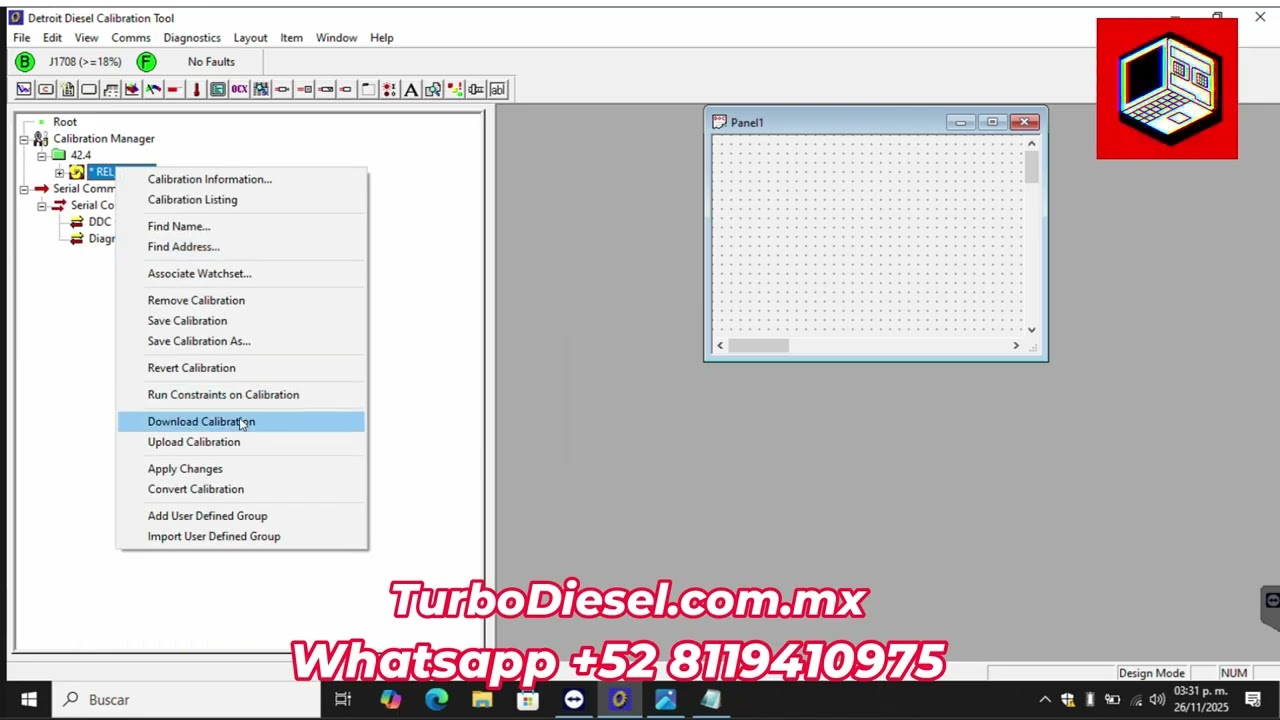The width and height of the screenshot is (1280, 720).
Task: Open the Item menu
Action: coord(291,38)
